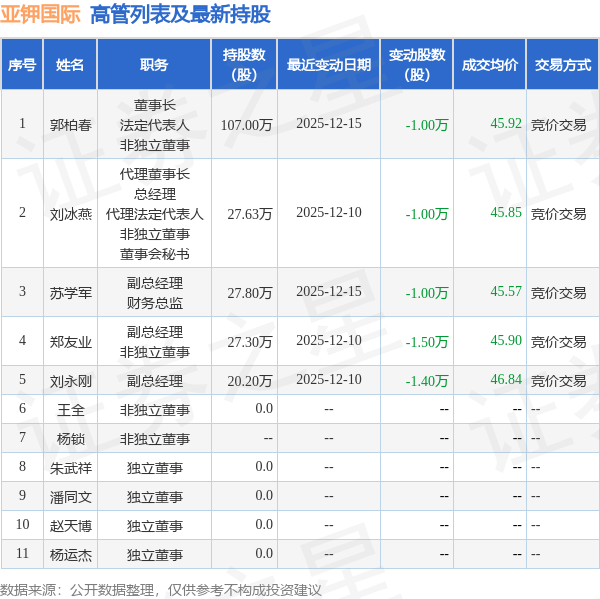Click the 持股数(股) column header
Screen dimensions: 600x599
(x=244, y=65)
